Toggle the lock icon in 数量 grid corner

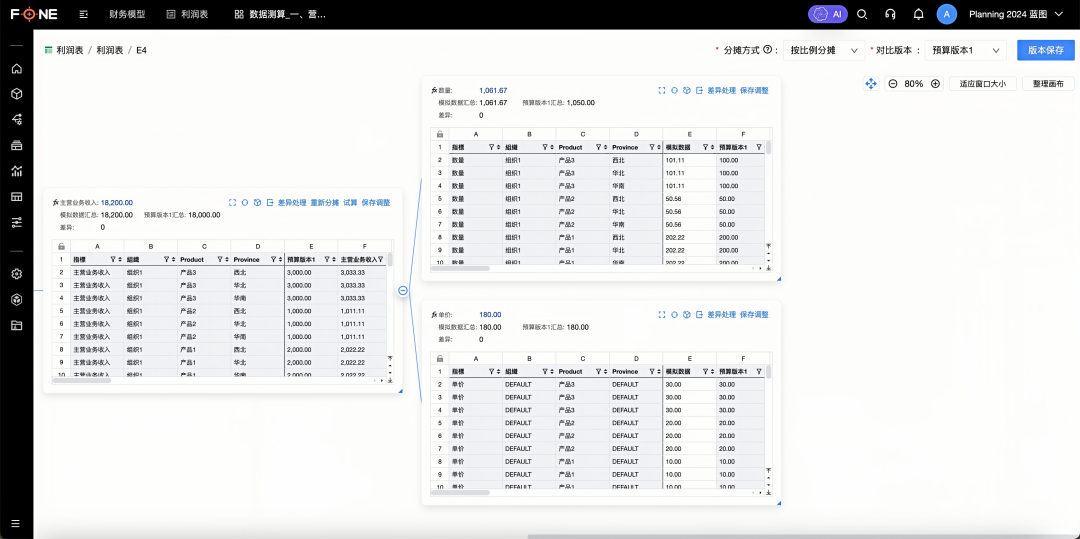pos(439,134)
